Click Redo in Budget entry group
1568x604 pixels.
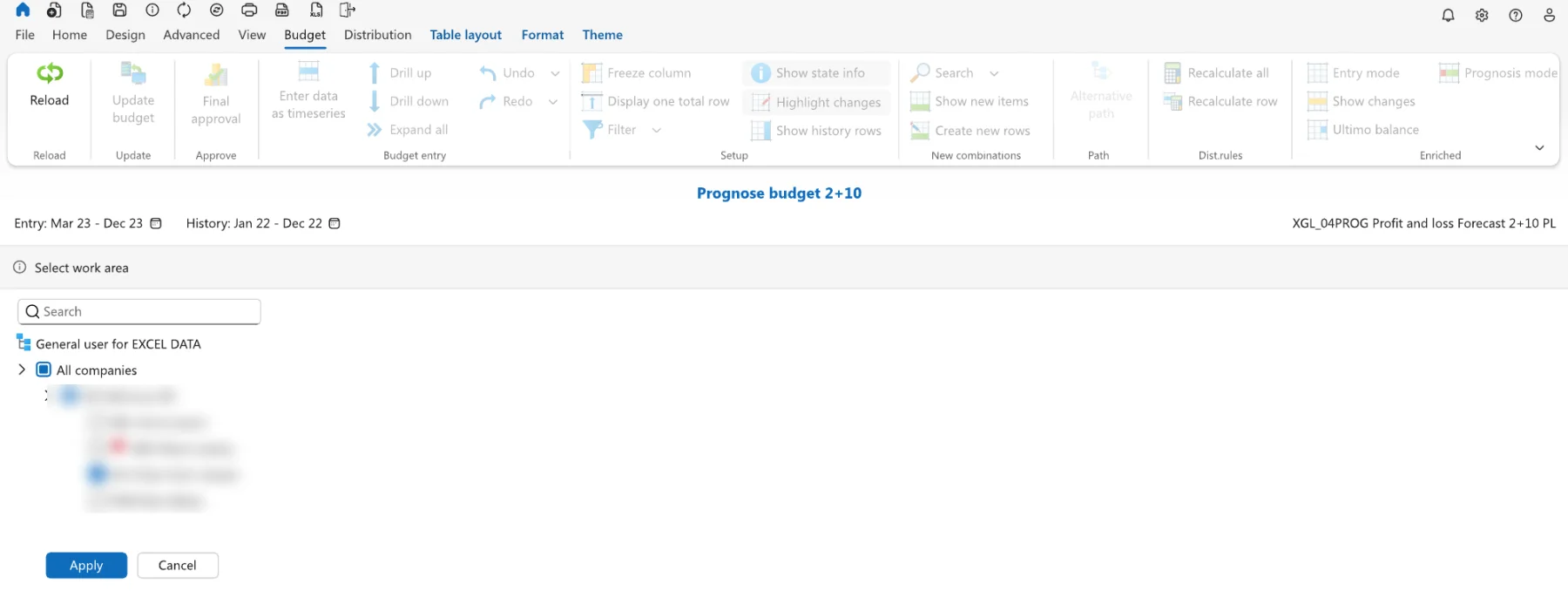click(x=506, y=101)
